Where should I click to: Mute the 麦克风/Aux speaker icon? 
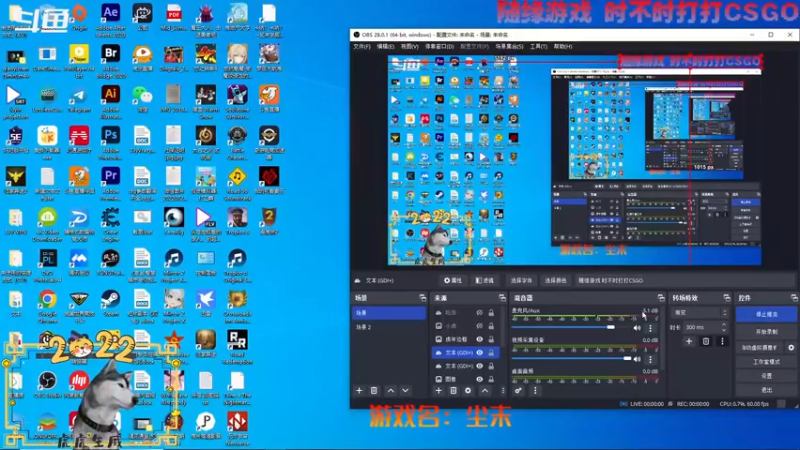(x=637, y=328)
